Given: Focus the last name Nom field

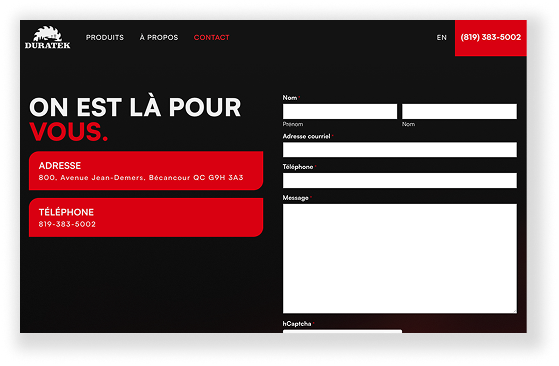Looking at the screenshot, I should [459, 112].
